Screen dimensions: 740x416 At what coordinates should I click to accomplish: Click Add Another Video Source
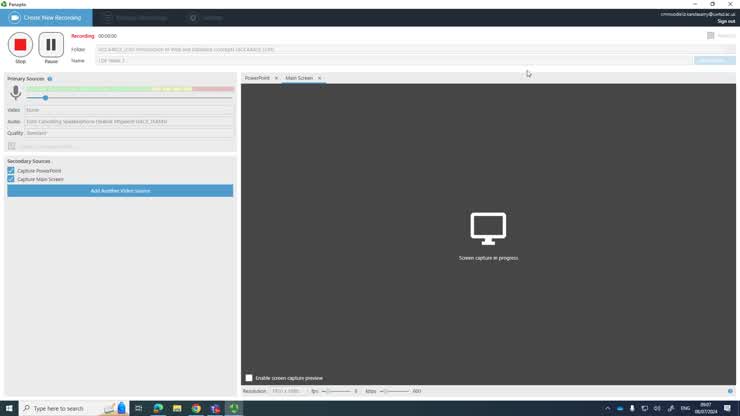[120, 191]
